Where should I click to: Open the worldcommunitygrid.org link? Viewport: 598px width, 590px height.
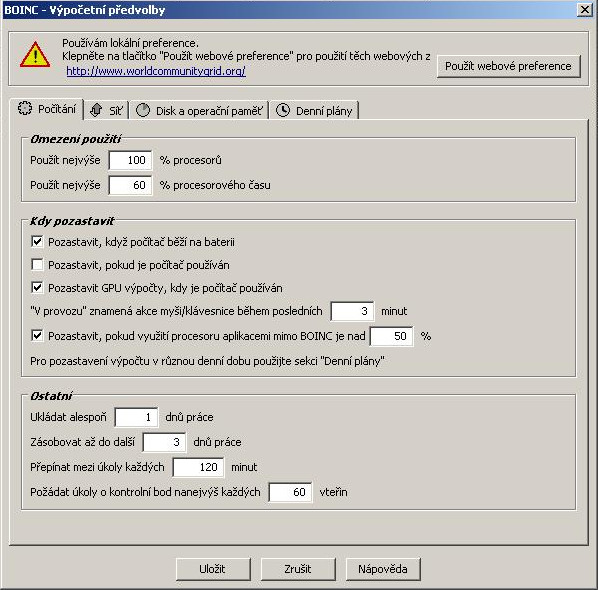pyautogui.click(x=156, y=71)
